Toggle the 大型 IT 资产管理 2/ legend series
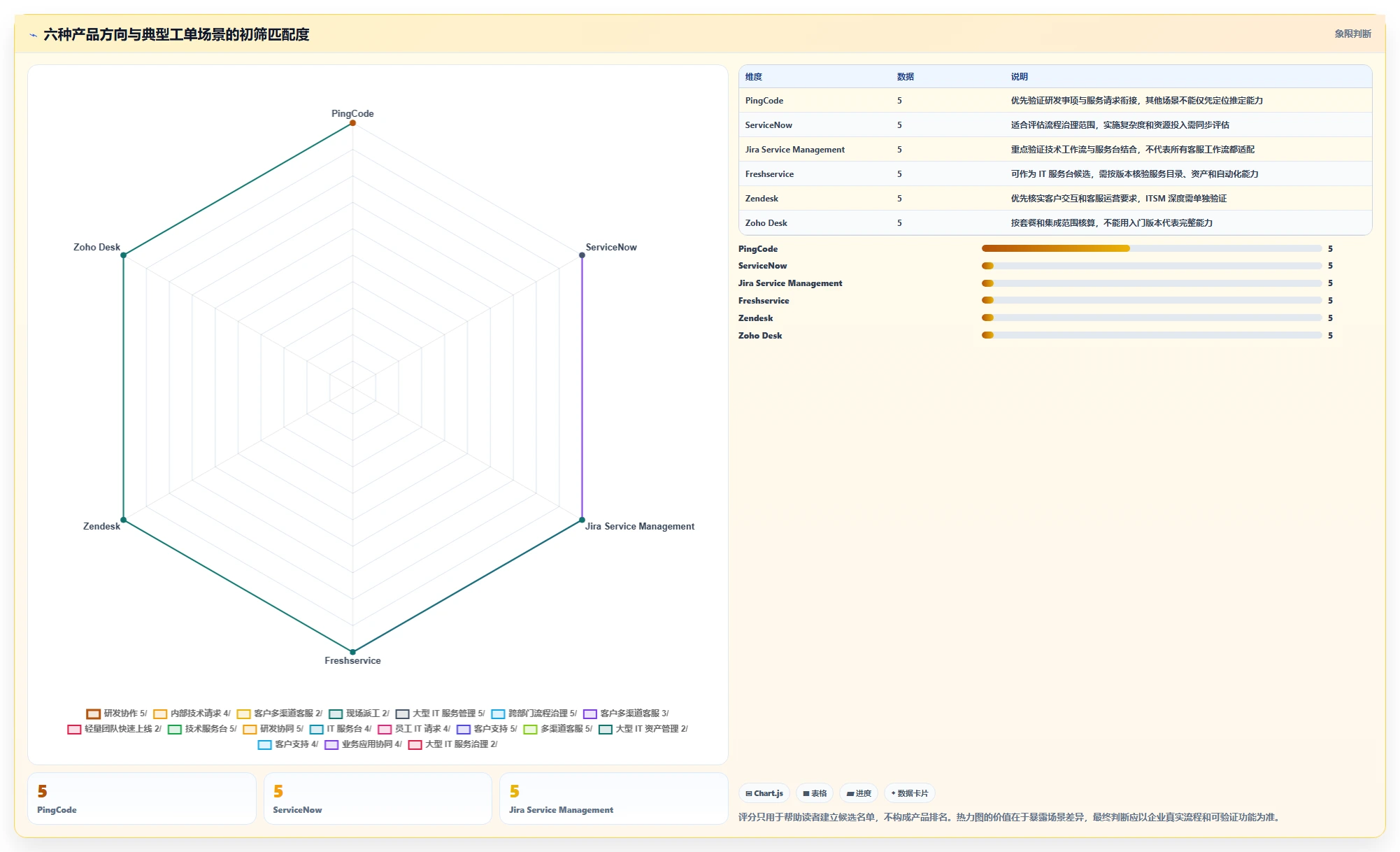This screenshot has height=852, width=1400. tap(643, 729)
